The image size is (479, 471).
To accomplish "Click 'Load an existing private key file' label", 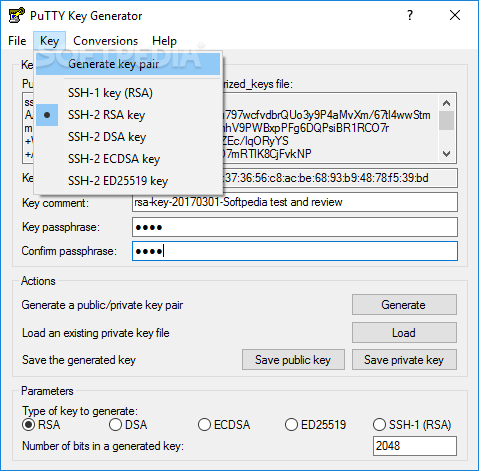I will pos(96,333).
